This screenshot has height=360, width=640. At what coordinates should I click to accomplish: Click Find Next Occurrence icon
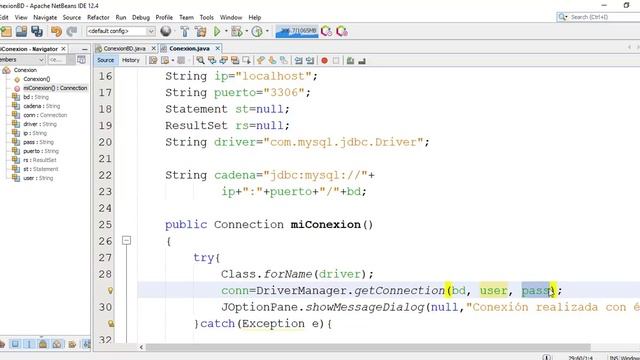pos(223,61)
